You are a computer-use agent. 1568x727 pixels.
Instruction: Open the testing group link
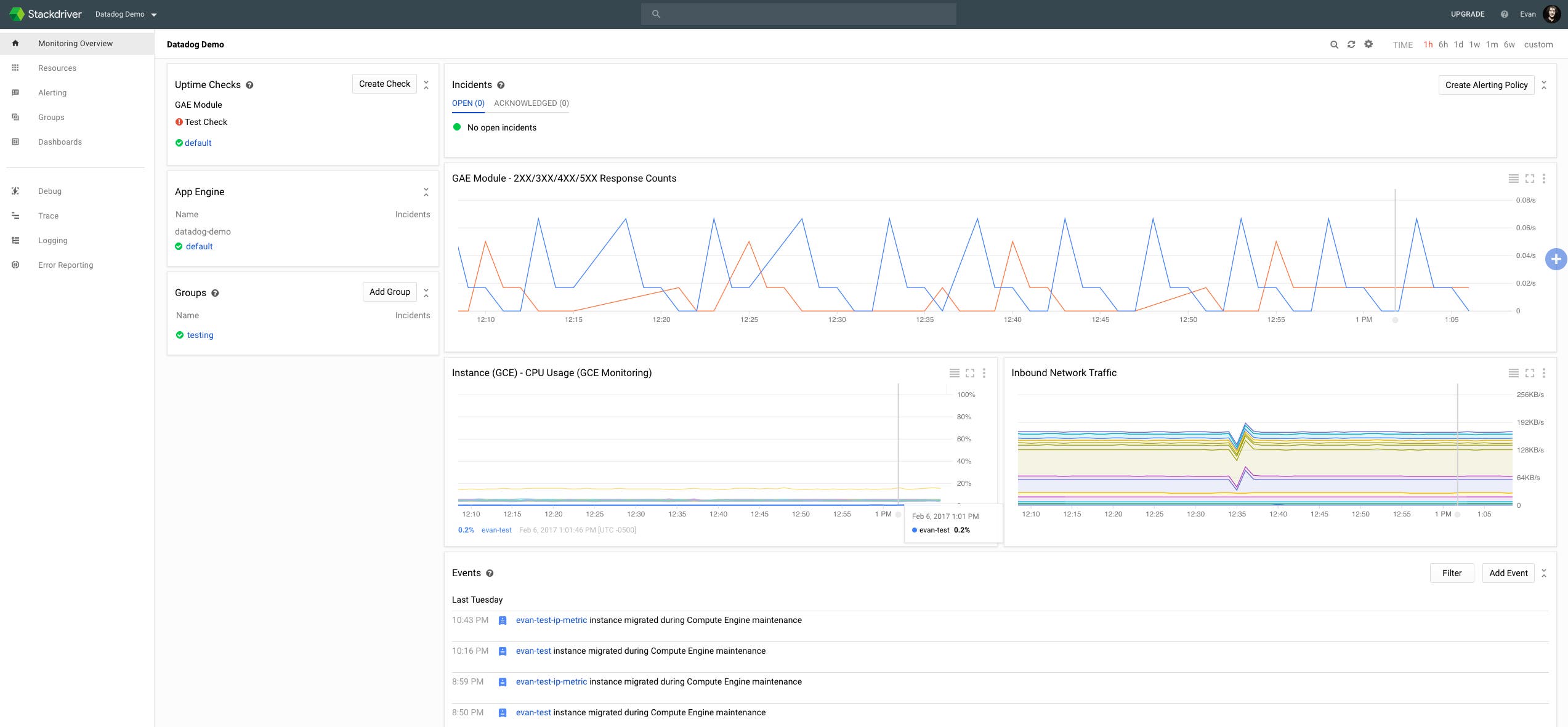200,335
